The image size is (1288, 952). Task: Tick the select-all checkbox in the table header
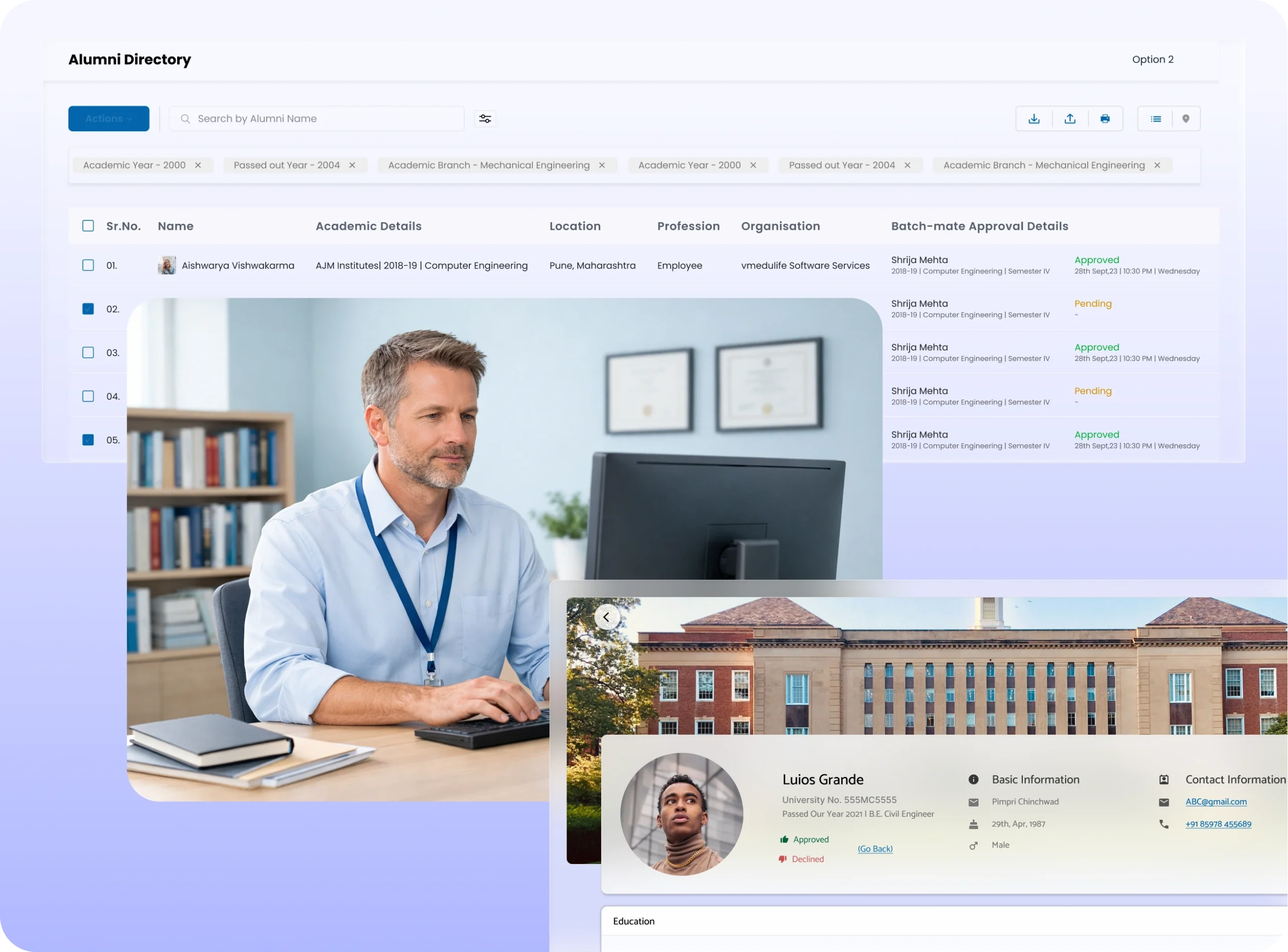point(88,226)
